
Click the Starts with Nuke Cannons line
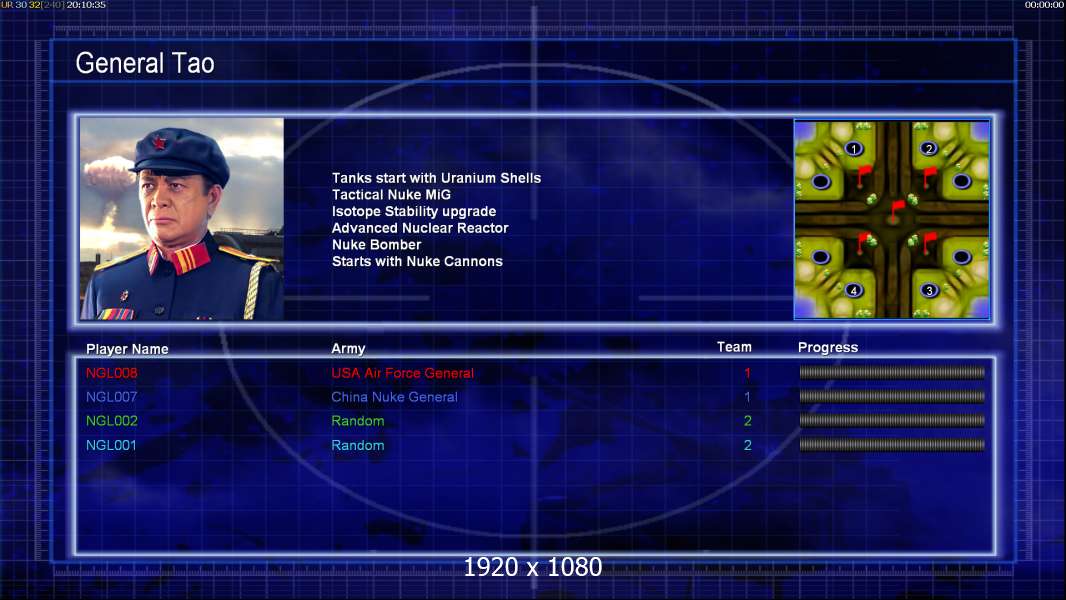[417, 262]
